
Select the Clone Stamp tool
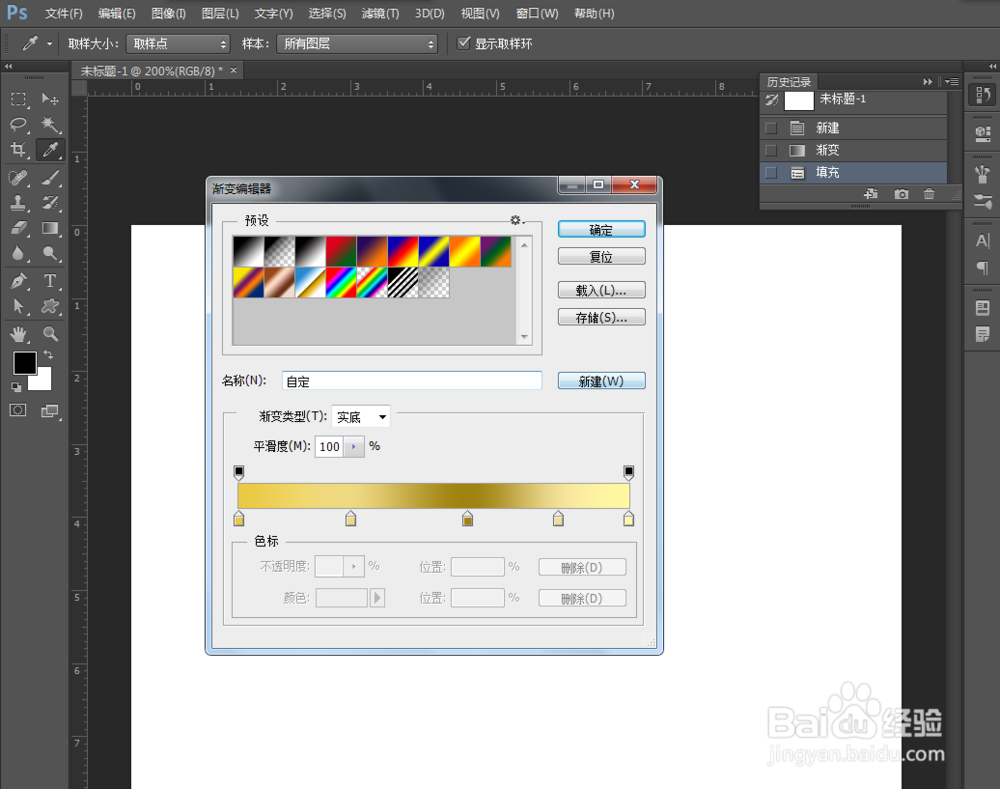pyautogui.click(x=18, y=203)
